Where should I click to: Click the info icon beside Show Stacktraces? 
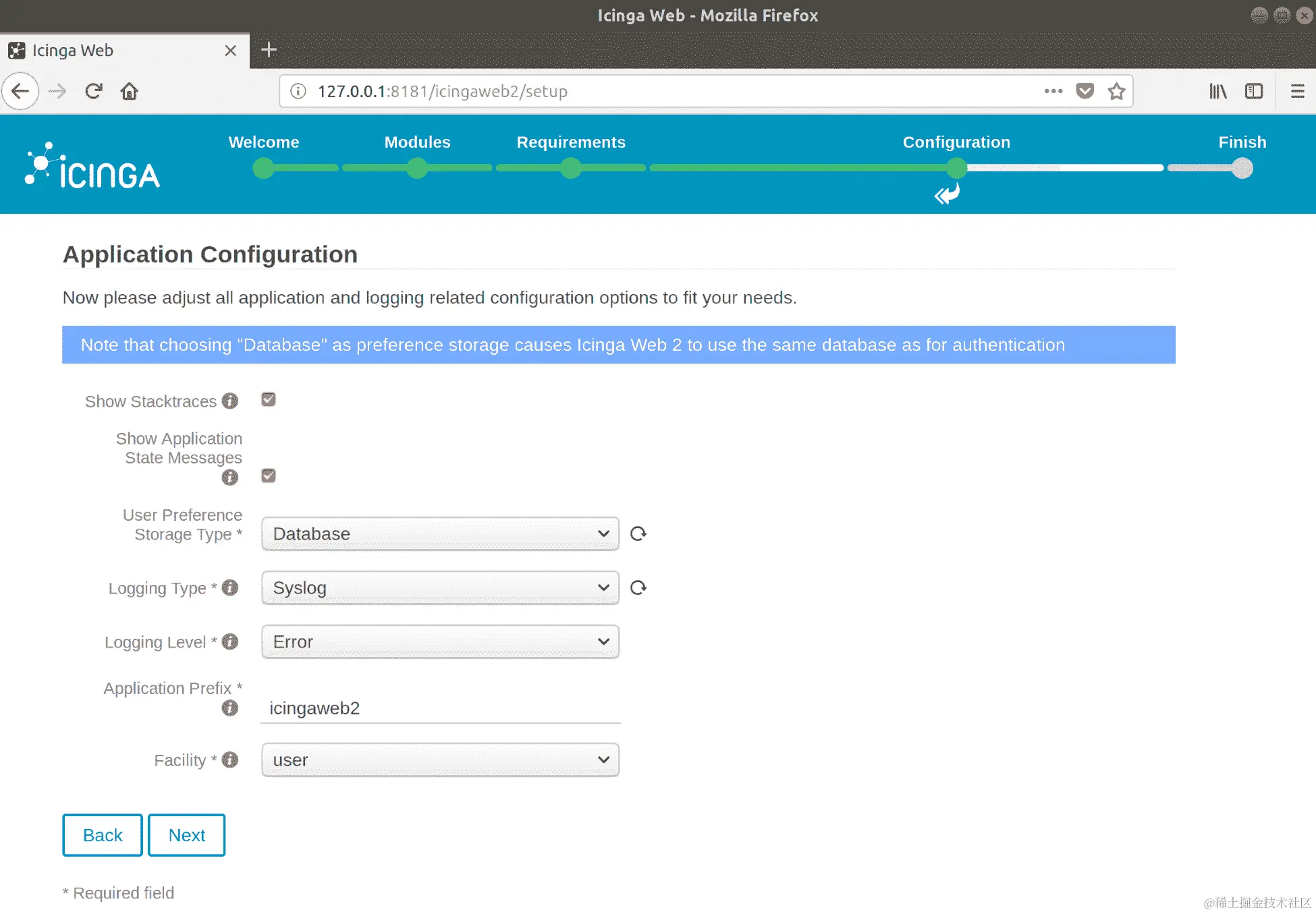(230, 401)
